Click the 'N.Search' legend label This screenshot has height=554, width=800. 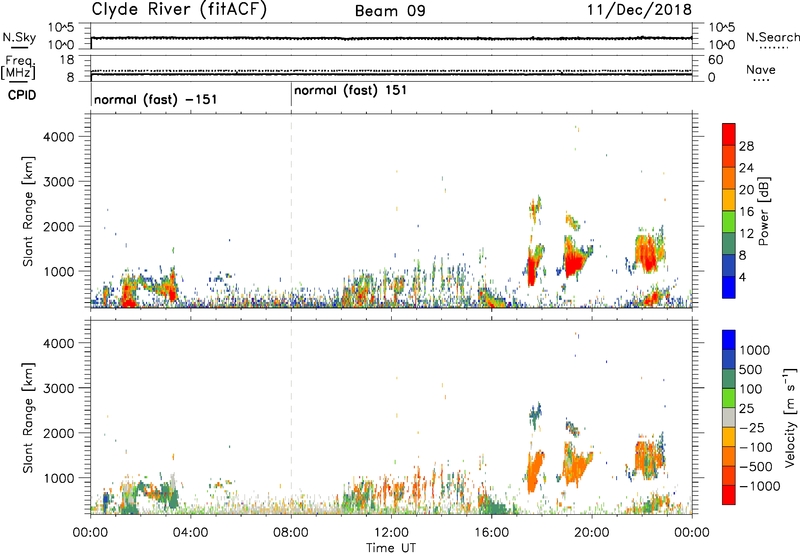point(773,37)
